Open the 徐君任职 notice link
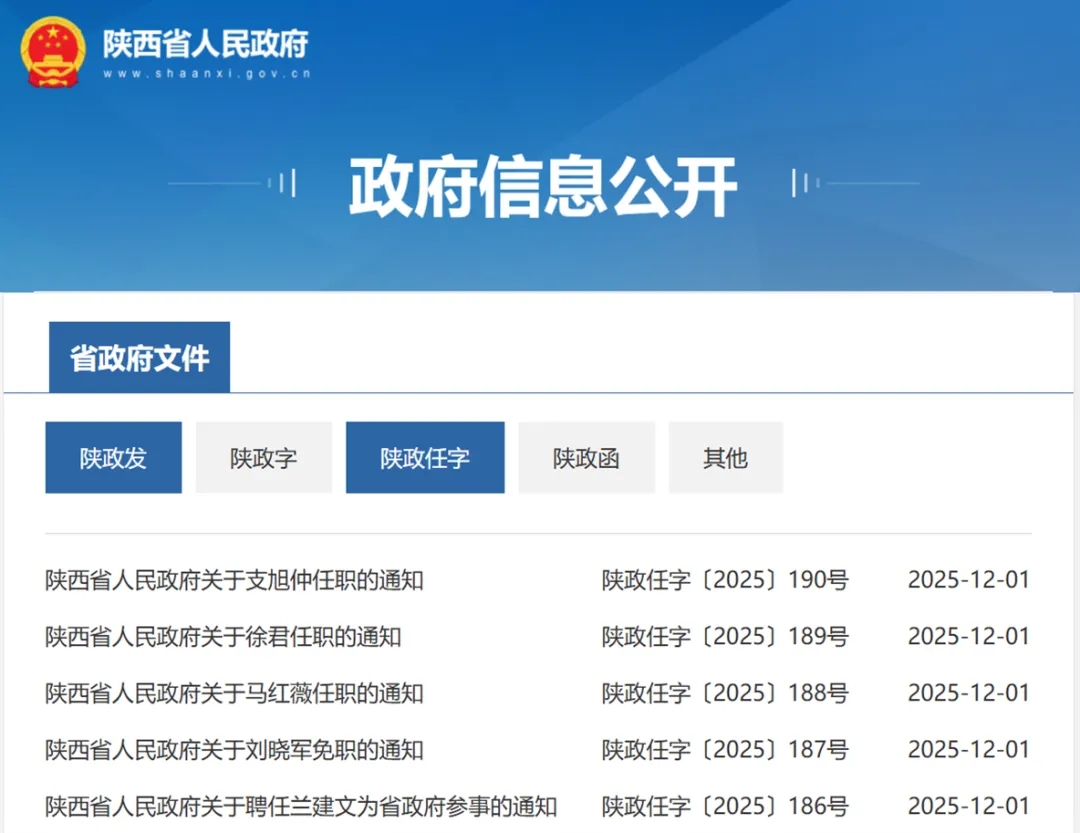Viewport: 1080px width, 833px height. point(223,636)
